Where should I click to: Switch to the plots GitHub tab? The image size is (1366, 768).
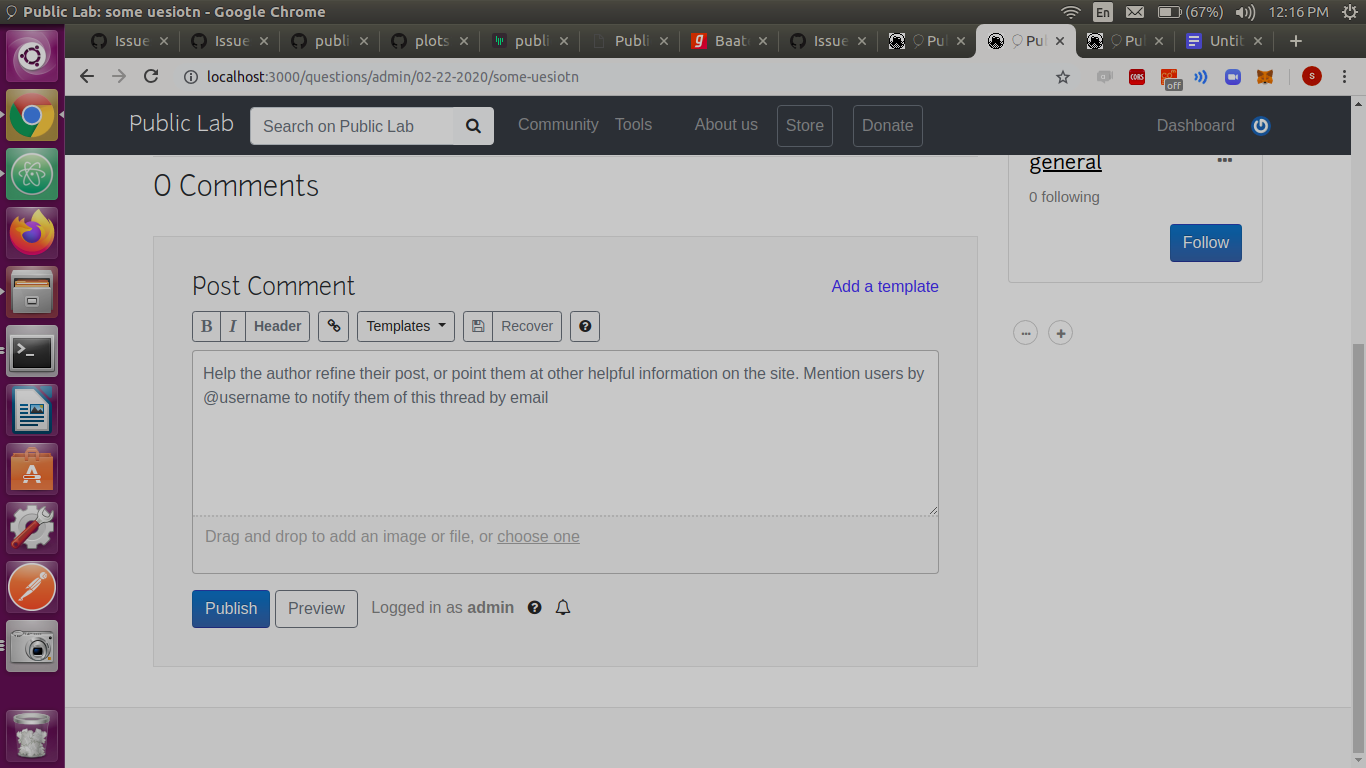click(x=428, y=41)
